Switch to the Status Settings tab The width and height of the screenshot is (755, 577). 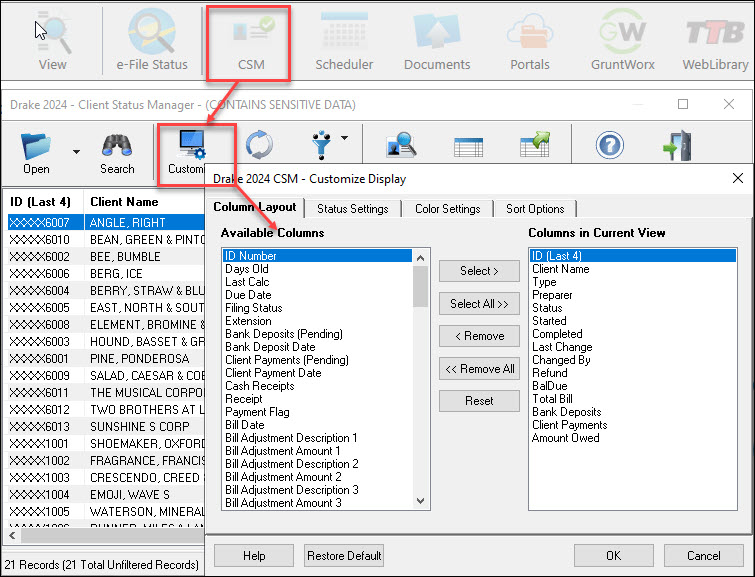coord(352,209)
